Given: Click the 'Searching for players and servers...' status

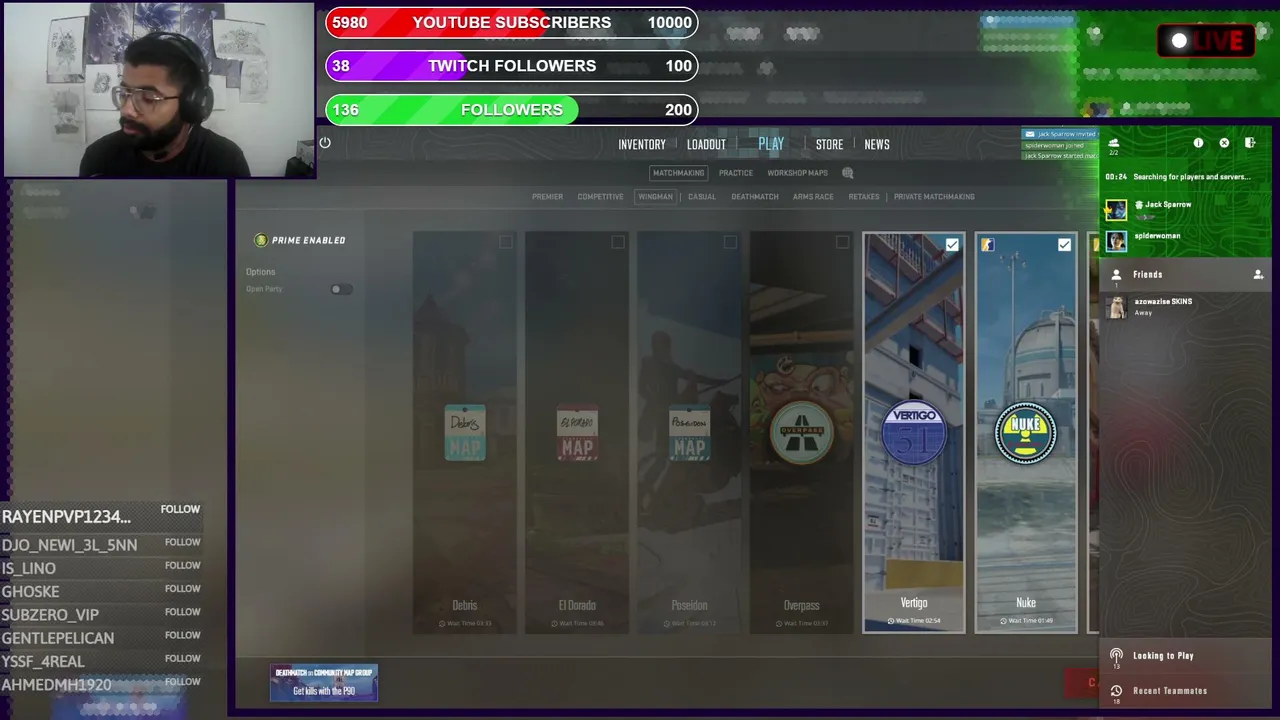Looking at the screenshot, I should [x=1191, y=177].
